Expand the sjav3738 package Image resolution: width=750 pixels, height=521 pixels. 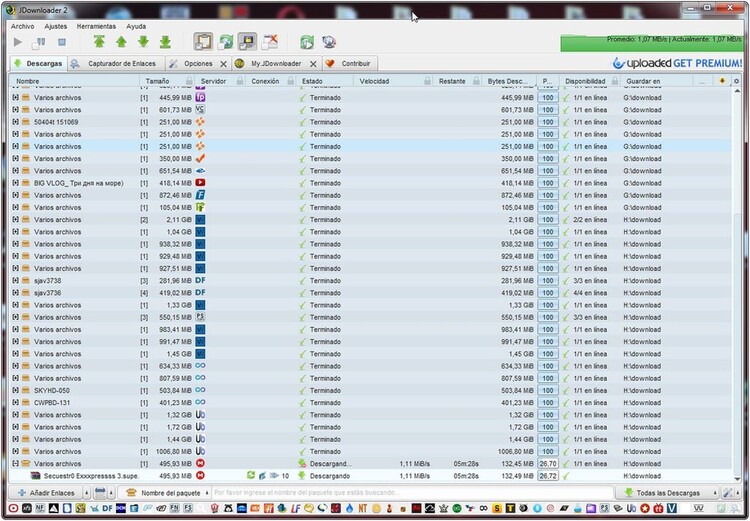tap(15, 281)
